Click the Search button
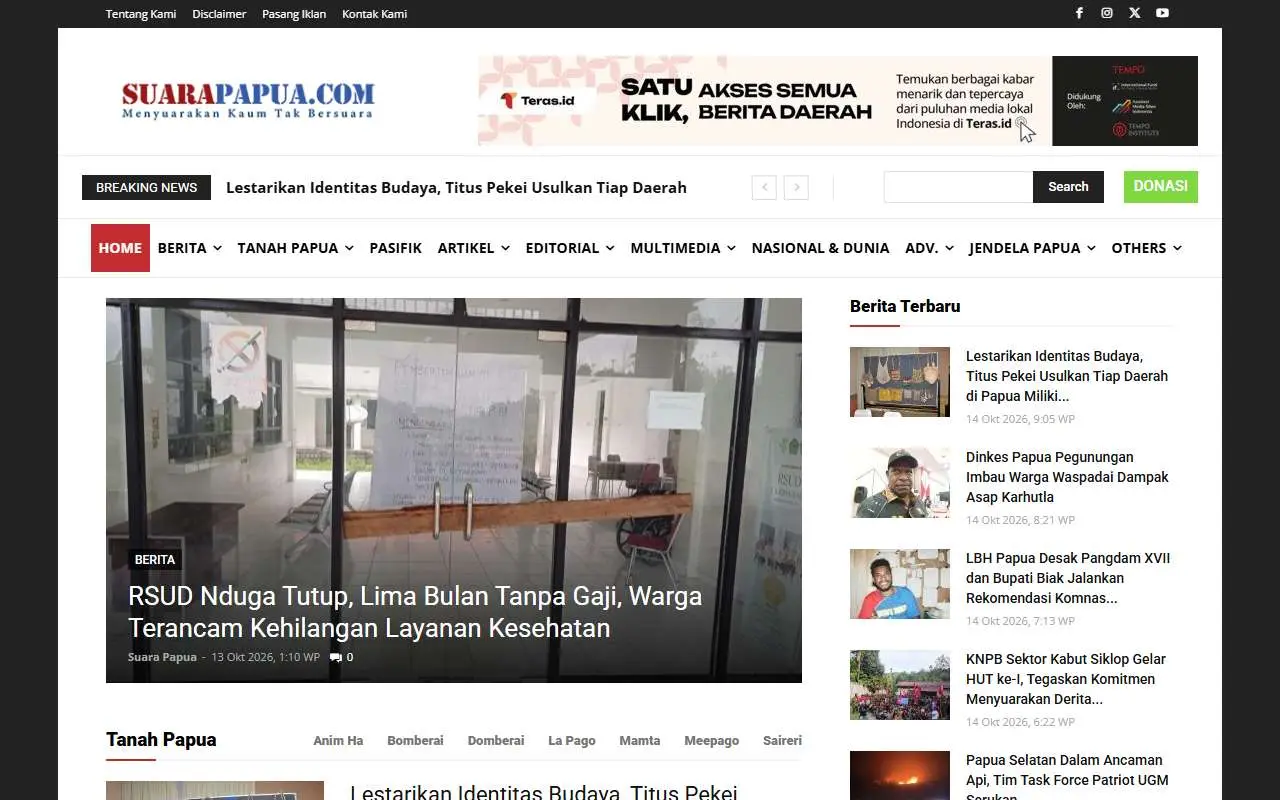Viewport: 1280px width, 800px height. [1068, 187]
